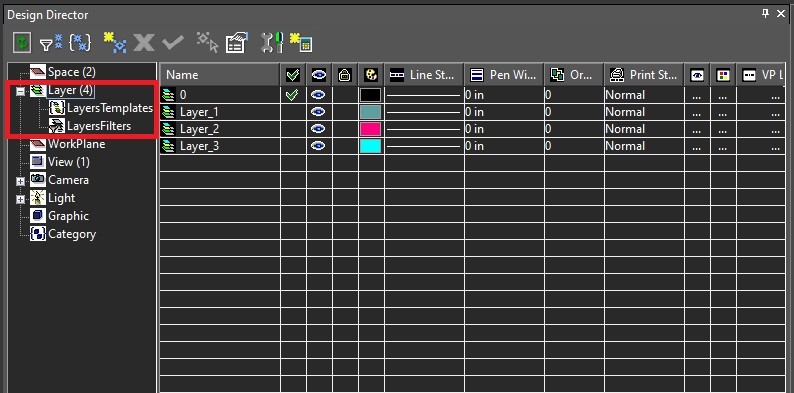Viewport: 794px width, 393px height.
Task: Expand the Light tree node
Action: (x=20, y=200)
